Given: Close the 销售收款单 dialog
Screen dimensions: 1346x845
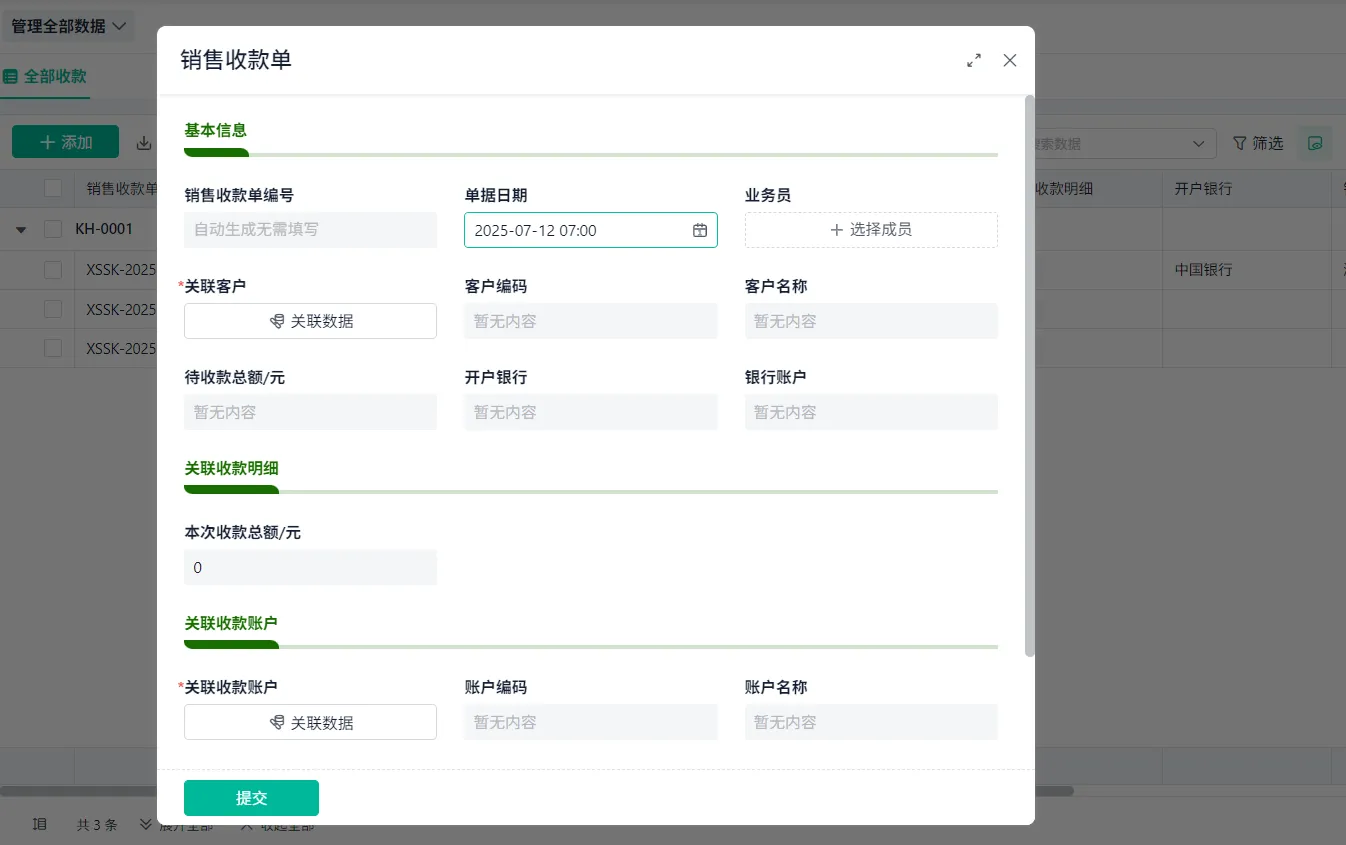Looking at the screenshot, I should click(x=1010, y=60).
